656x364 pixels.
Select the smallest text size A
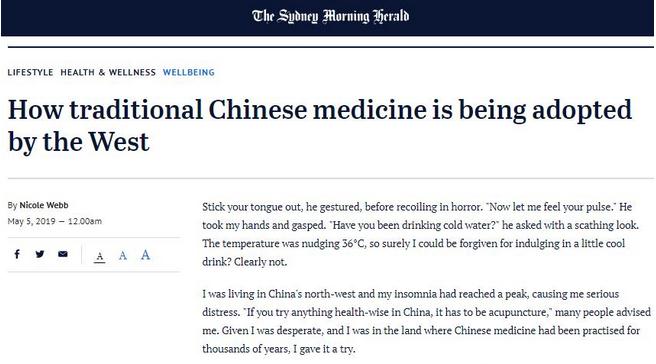point(100,256)
